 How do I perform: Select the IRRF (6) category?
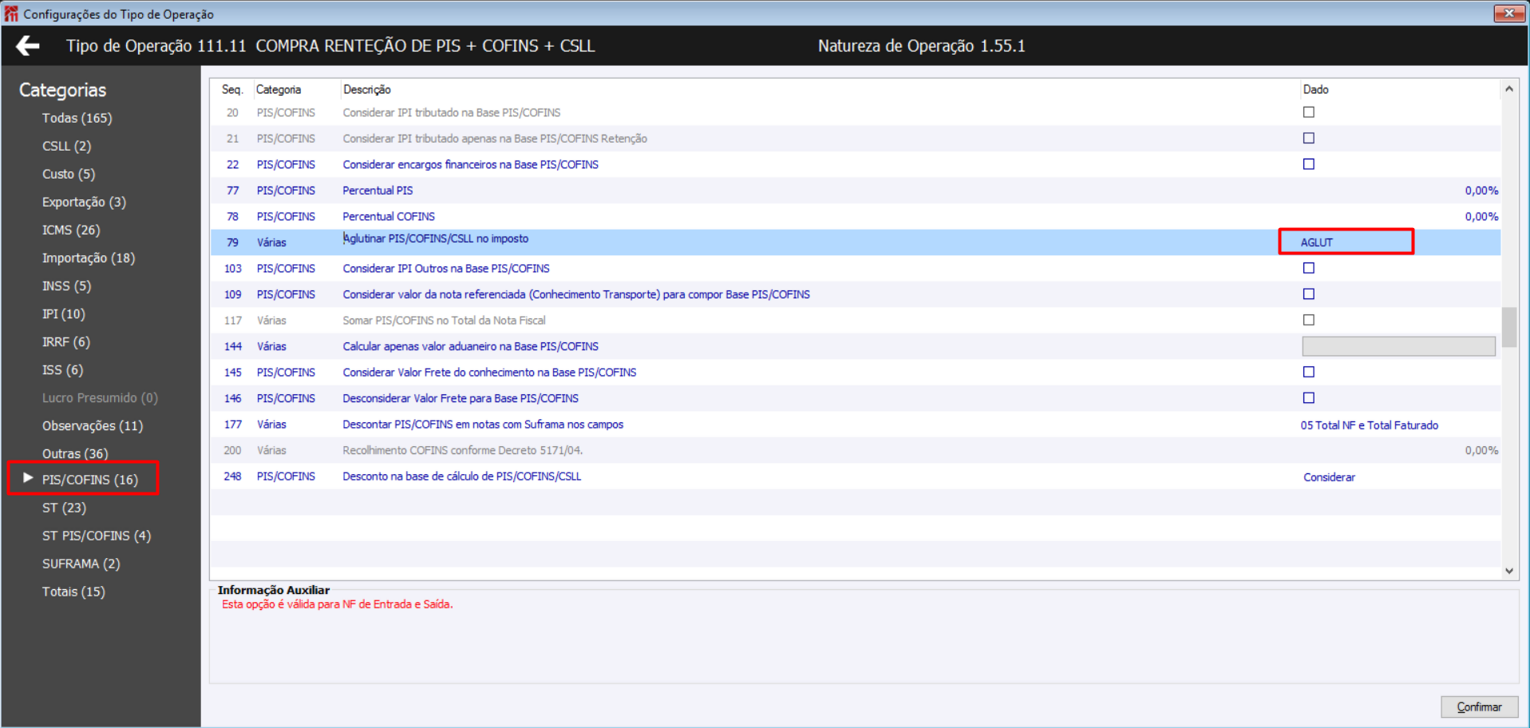pyautogui.click(x=66, y=342)
